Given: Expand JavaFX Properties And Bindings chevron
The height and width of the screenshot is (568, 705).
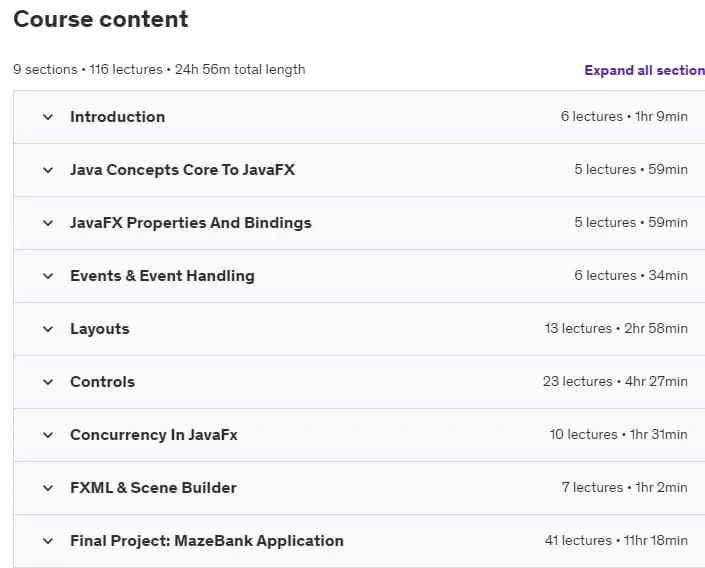Looking at the screenshot, I should coord(48,223).
